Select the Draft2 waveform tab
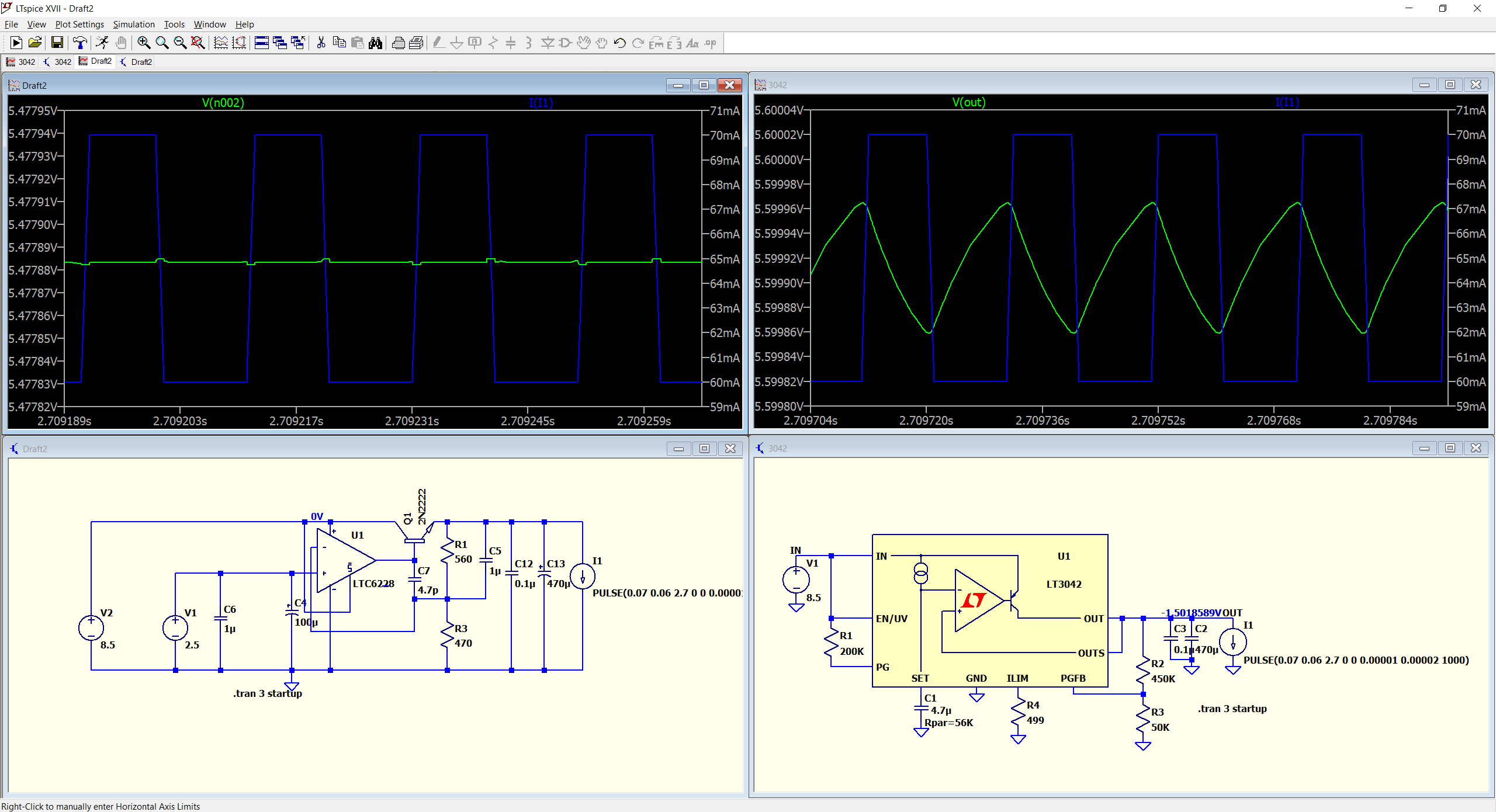The width and height of the screenshot is (1496, 812). tap(95, 61)
